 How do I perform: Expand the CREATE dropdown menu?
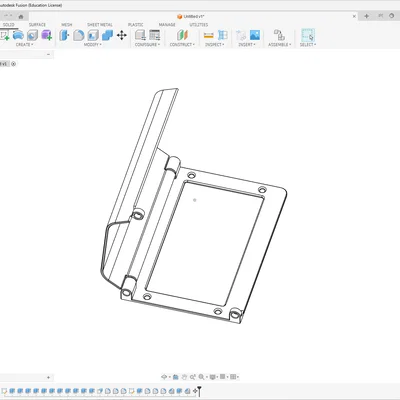pyautogui.click(x=25, y=44)
